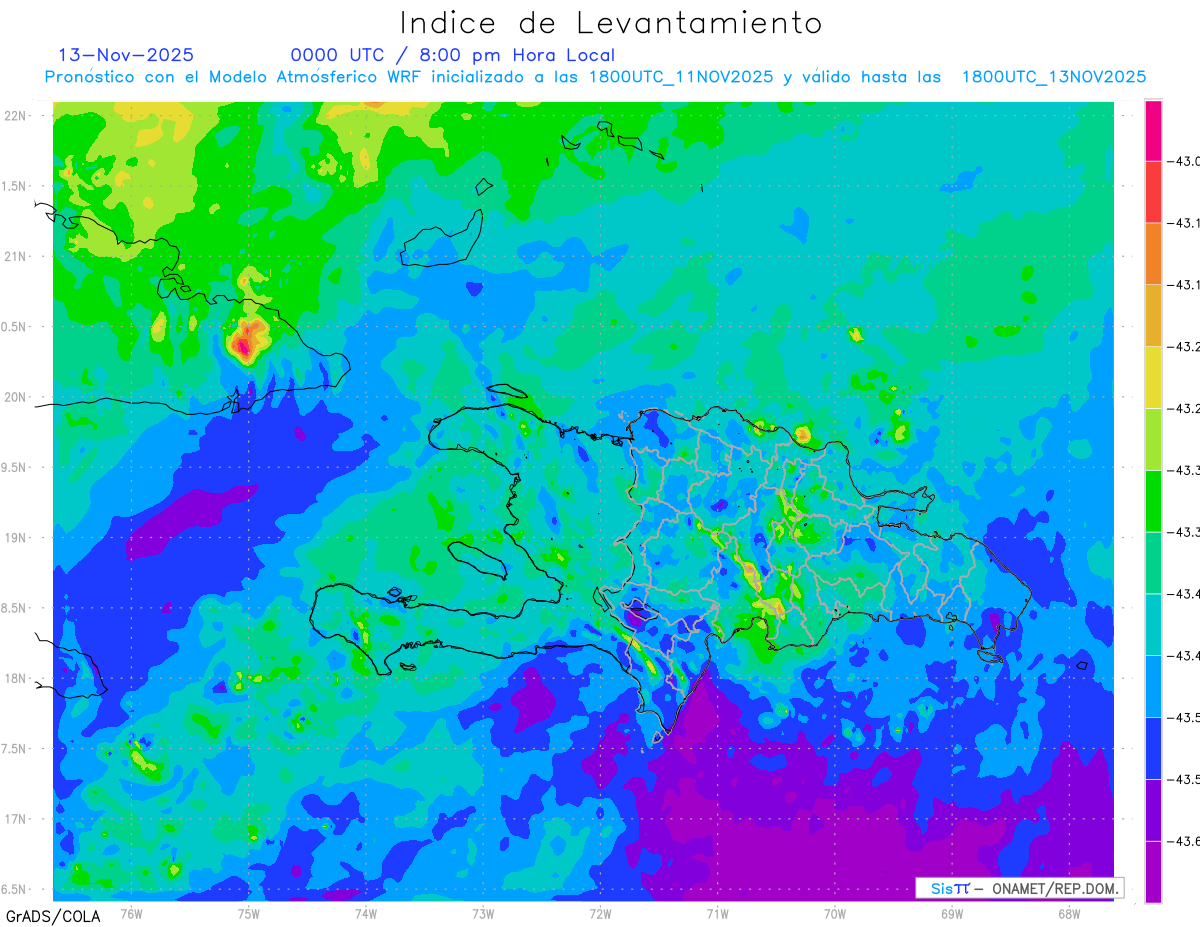The image size is (1200, 927).
Task: Click the 20N latitude label
Action: [17, 397]
